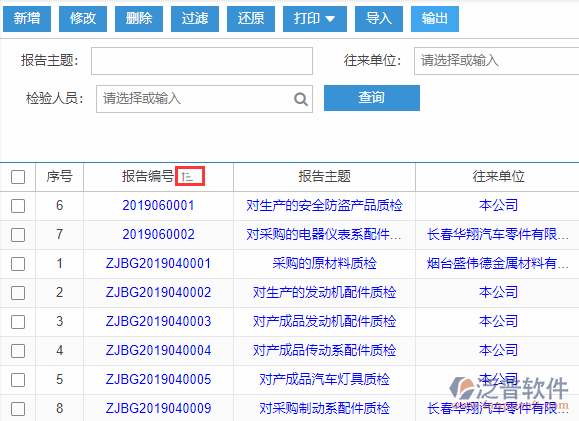Click the 新增 button
Viewport: 579px width, 421px height.
27,18
